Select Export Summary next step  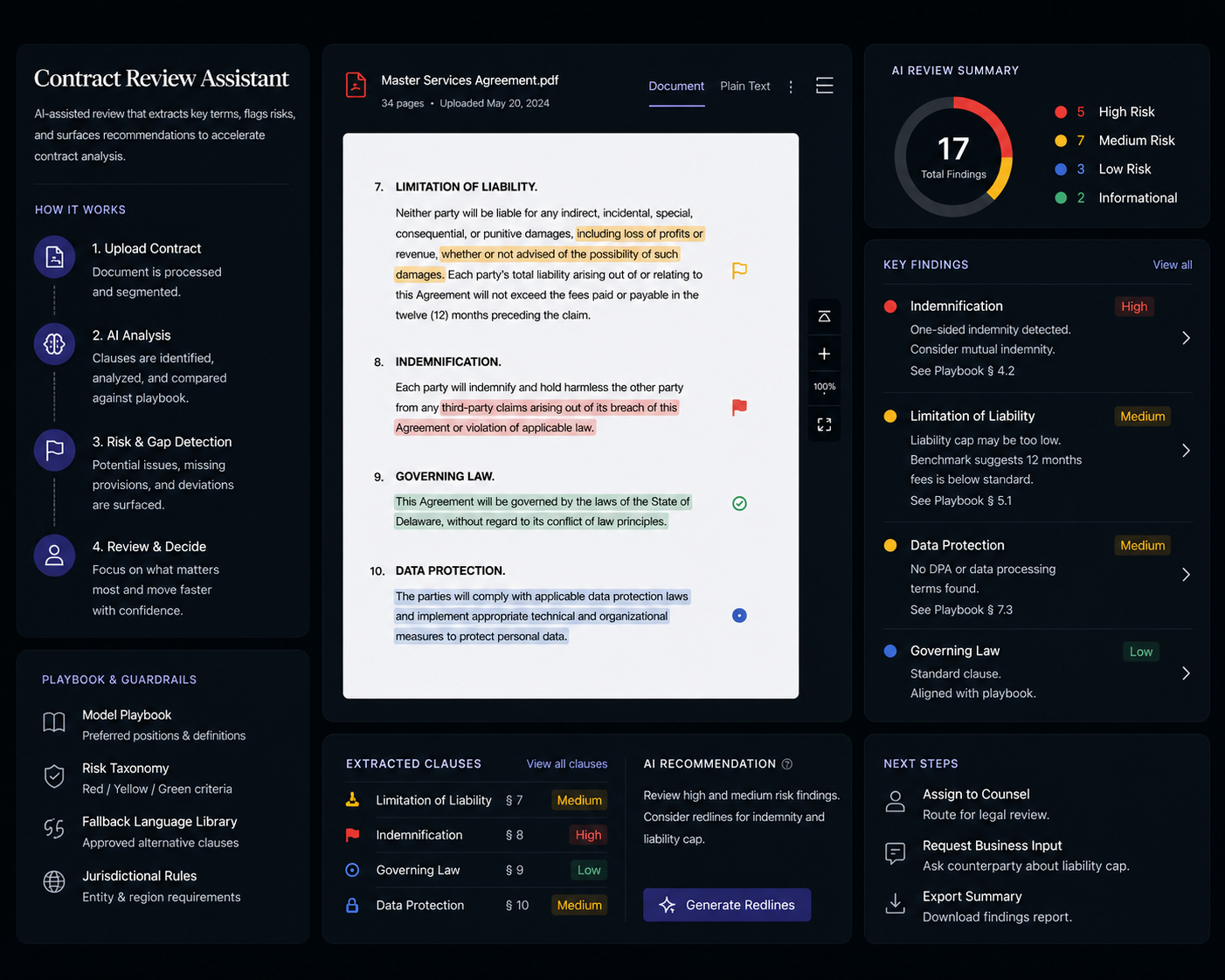coord(978,906)
